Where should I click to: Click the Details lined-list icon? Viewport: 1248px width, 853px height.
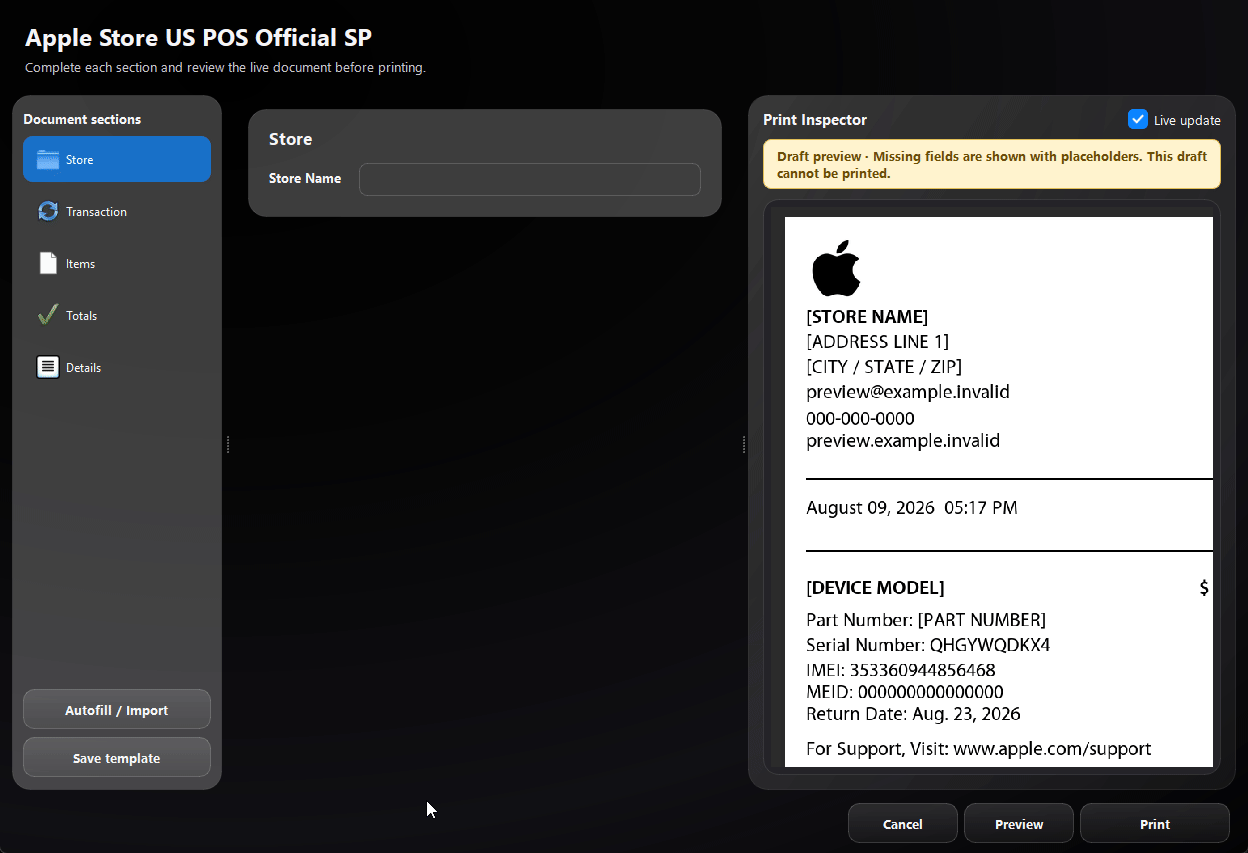click(x=48, y=367)
